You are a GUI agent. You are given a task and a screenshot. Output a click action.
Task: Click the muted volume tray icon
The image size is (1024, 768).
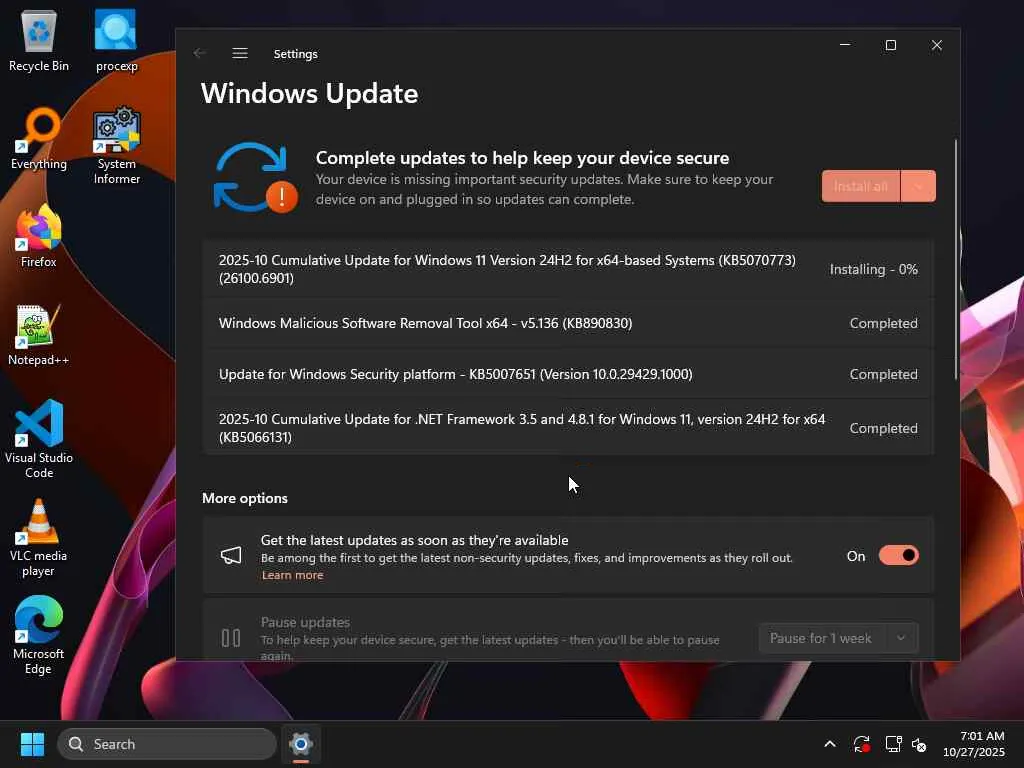tap(919, 744)
